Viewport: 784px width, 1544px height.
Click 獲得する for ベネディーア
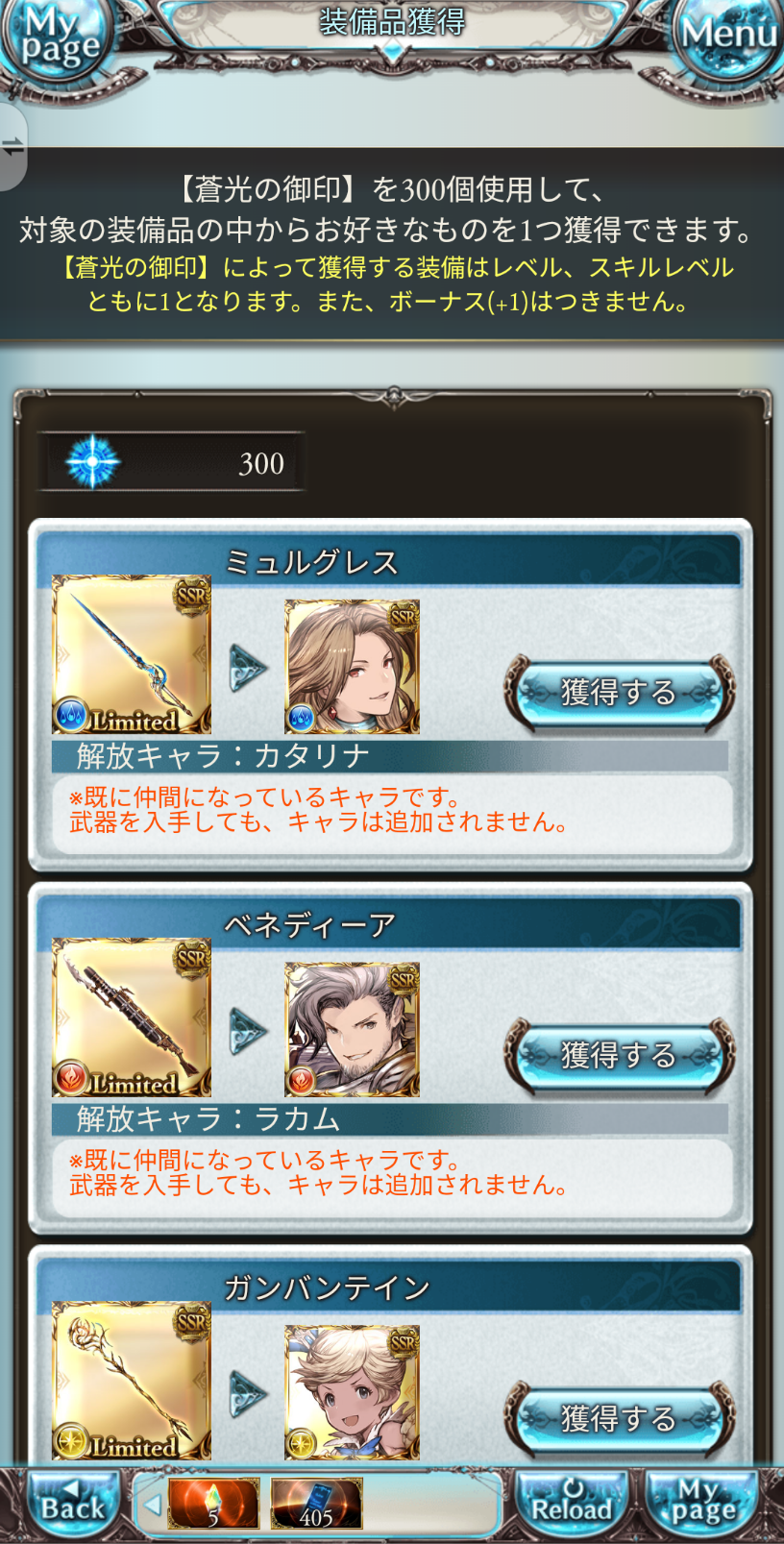(620, 1055)
